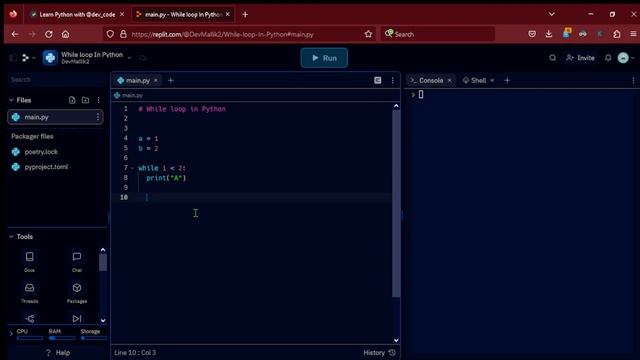Click the CPU usage bar
Screen dimensions: 640x360
pos(30,338)
